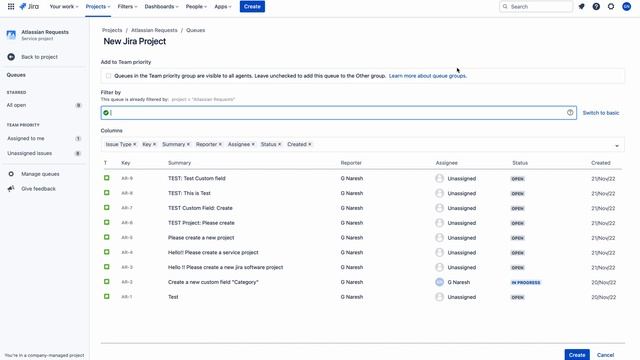Open Manage queues in sidebar

tap(40, 174)
